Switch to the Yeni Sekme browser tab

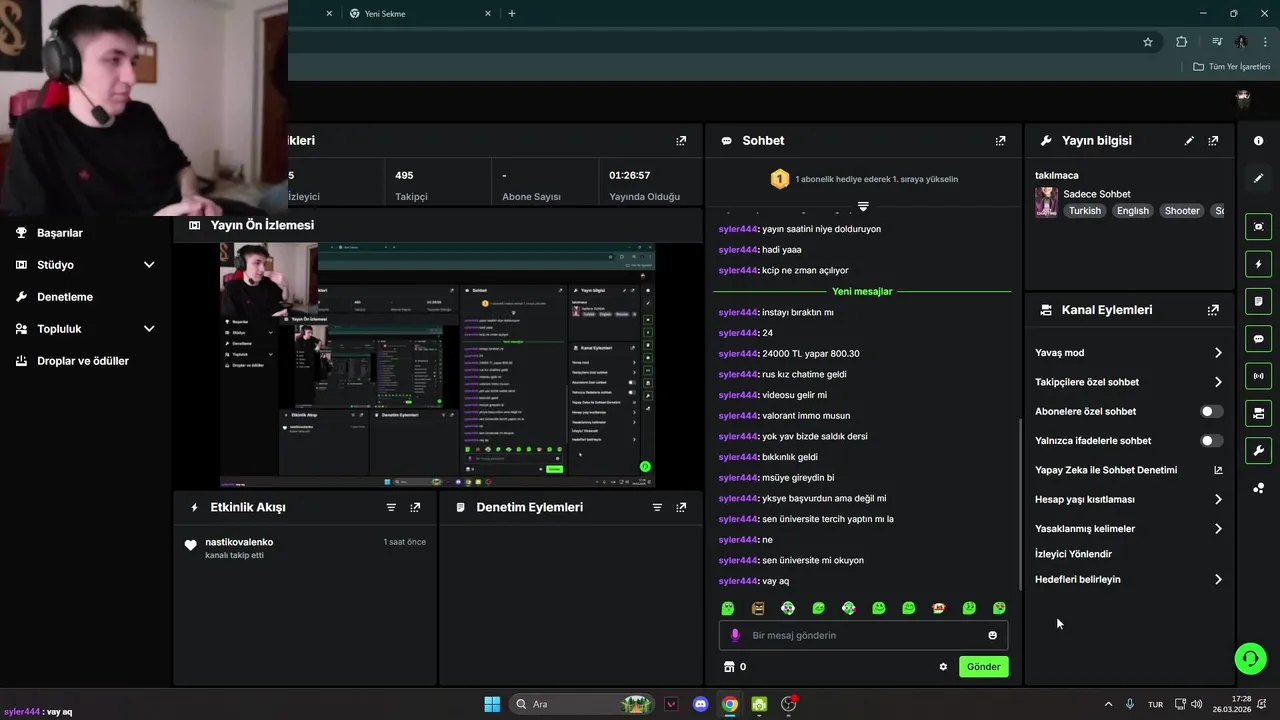click(420, 14)
